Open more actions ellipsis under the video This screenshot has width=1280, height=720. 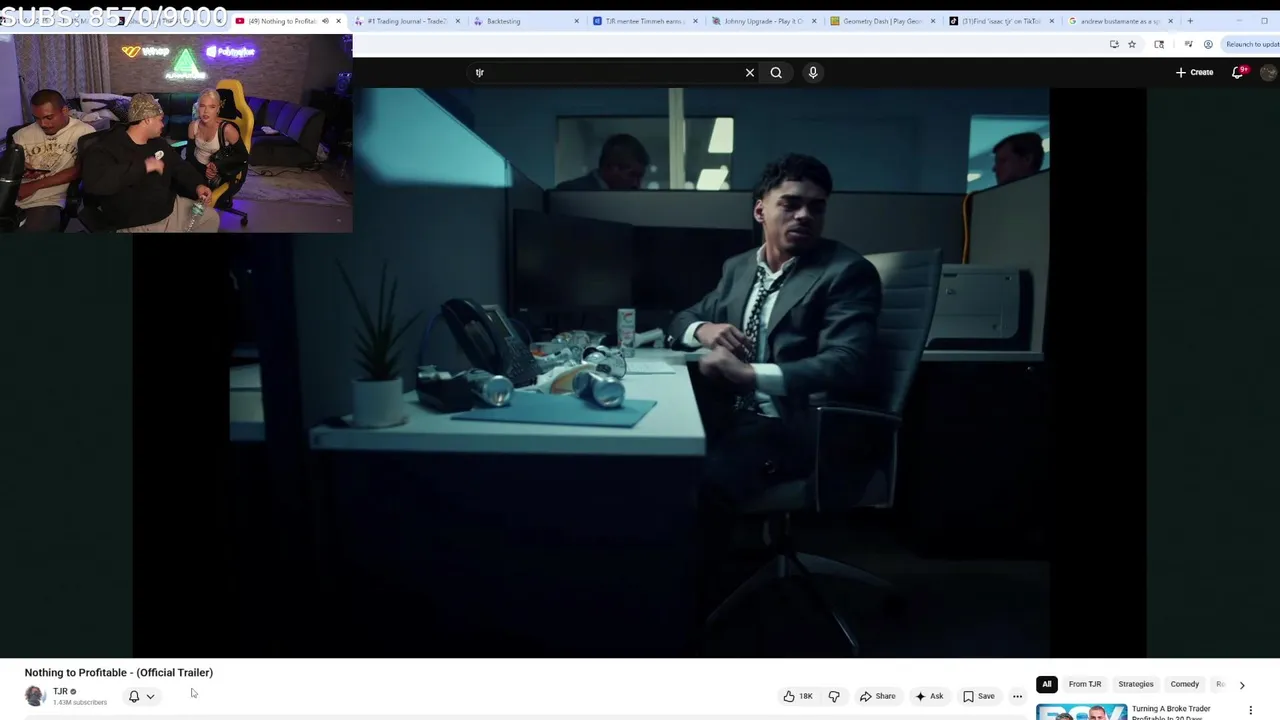(x=1017, y=696)
